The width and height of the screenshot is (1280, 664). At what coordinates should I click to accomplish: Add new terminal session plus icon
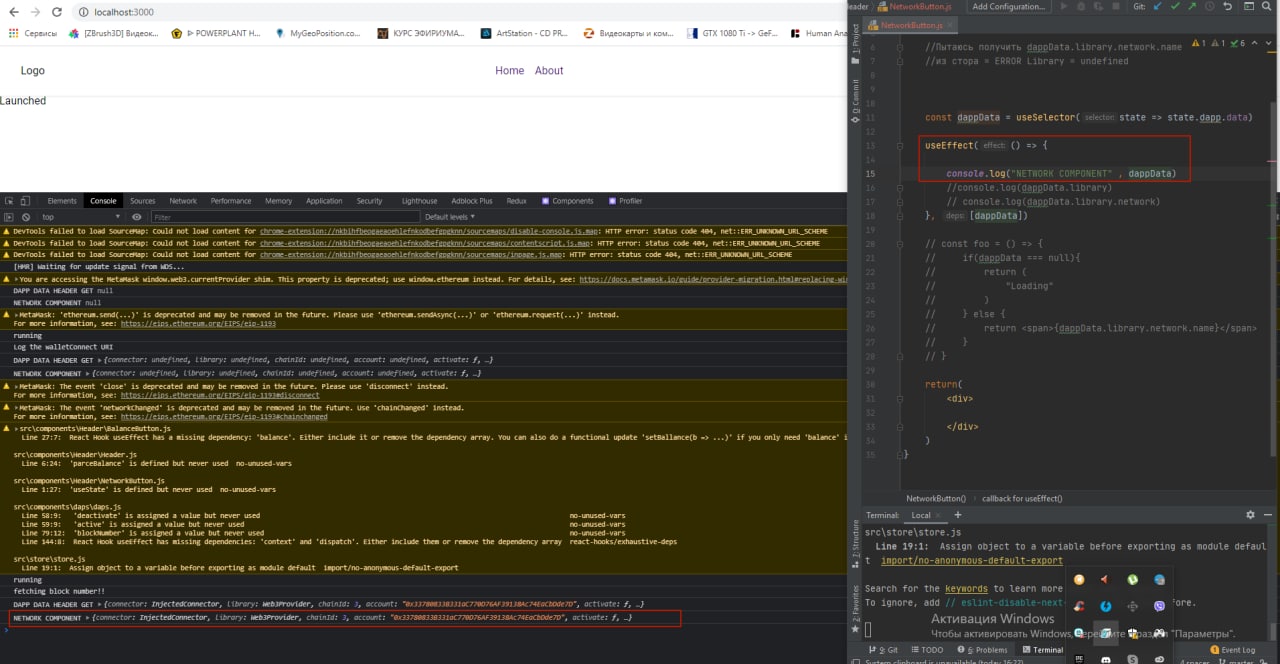pyautogui.click(x=957, y=515)
